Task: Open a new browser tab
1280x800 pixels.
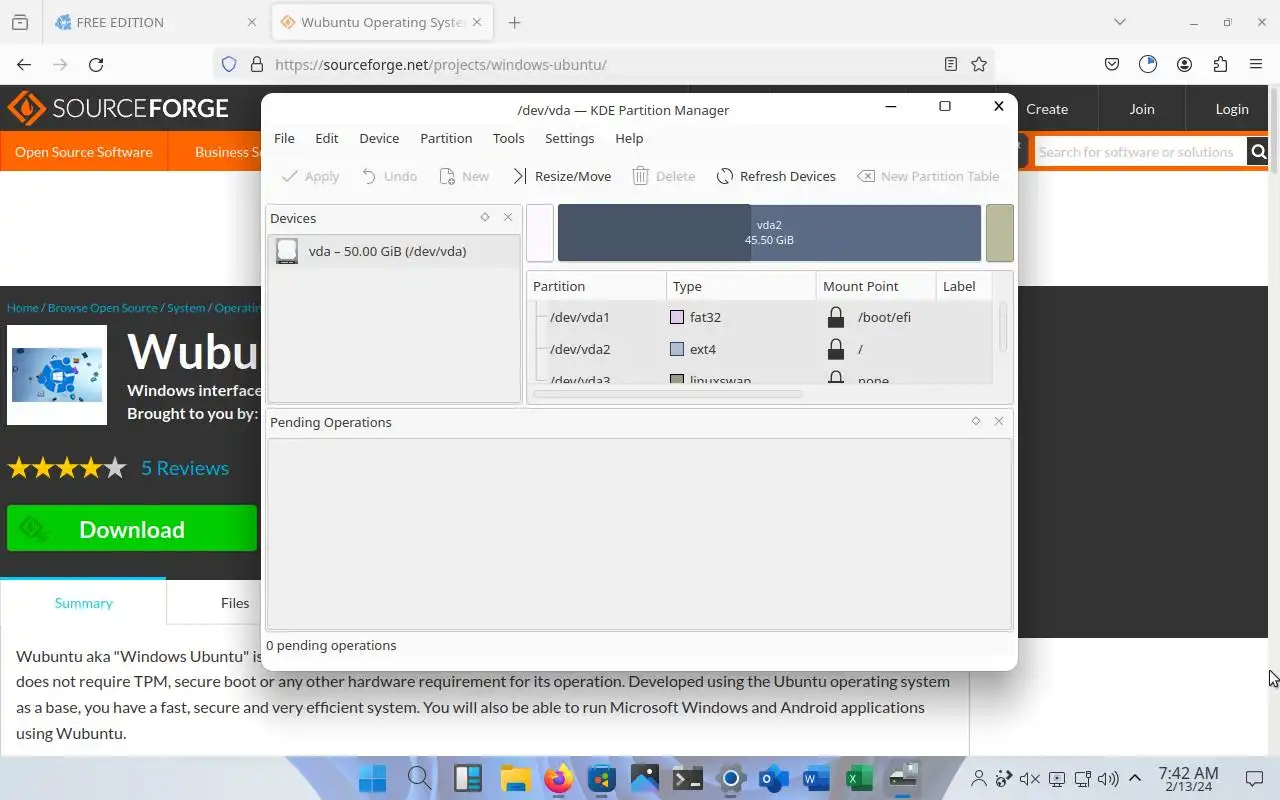Action: (x=514, y=22)
